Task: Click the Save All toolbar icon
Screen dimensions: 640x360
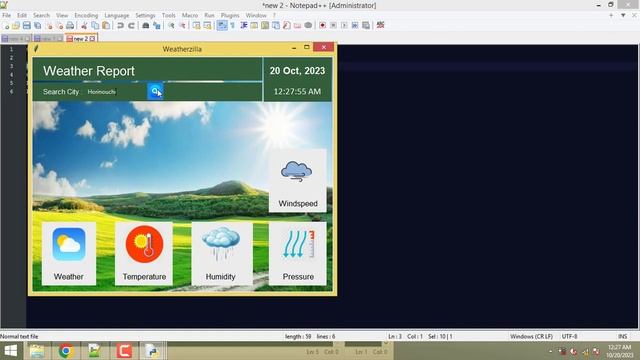Action: click(38, 25)
